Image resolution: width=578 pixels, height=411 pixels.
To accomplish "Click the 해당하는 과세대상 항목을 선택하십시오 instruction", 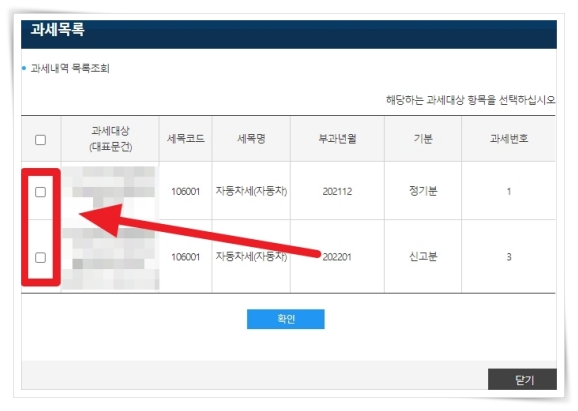I will coord(471,100).
